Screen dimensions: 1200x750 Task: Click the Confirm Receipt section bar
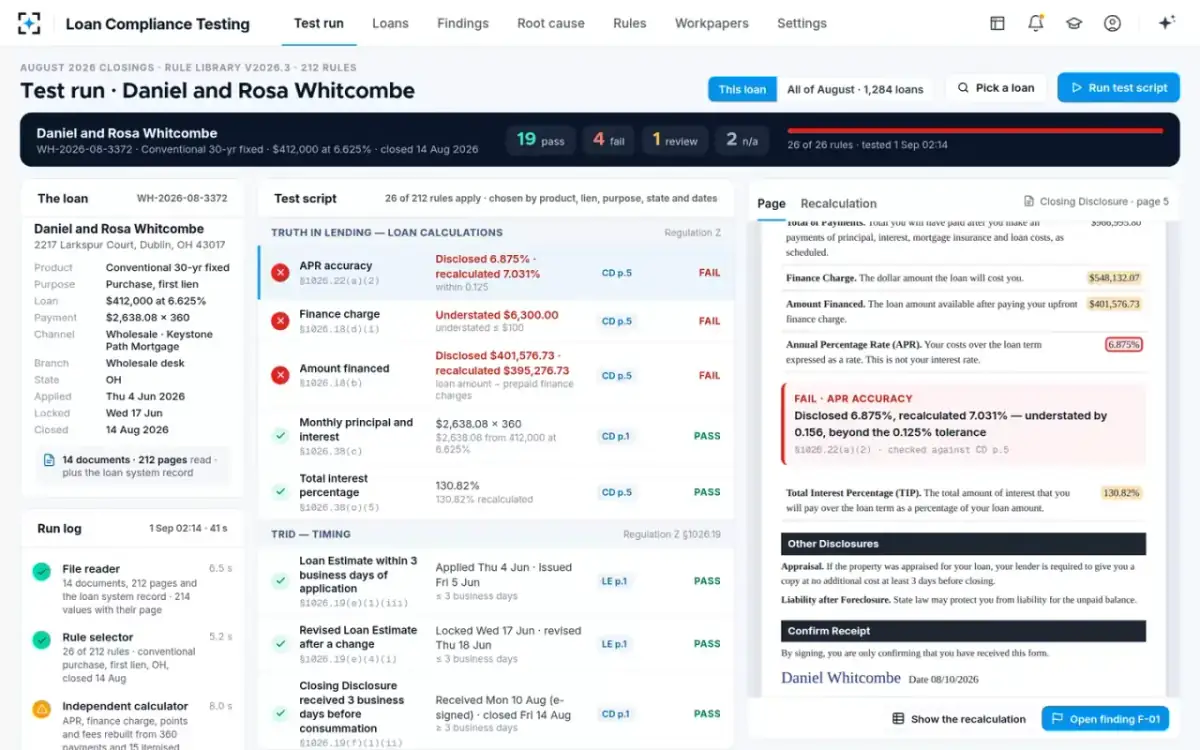[x=963, y=631]
